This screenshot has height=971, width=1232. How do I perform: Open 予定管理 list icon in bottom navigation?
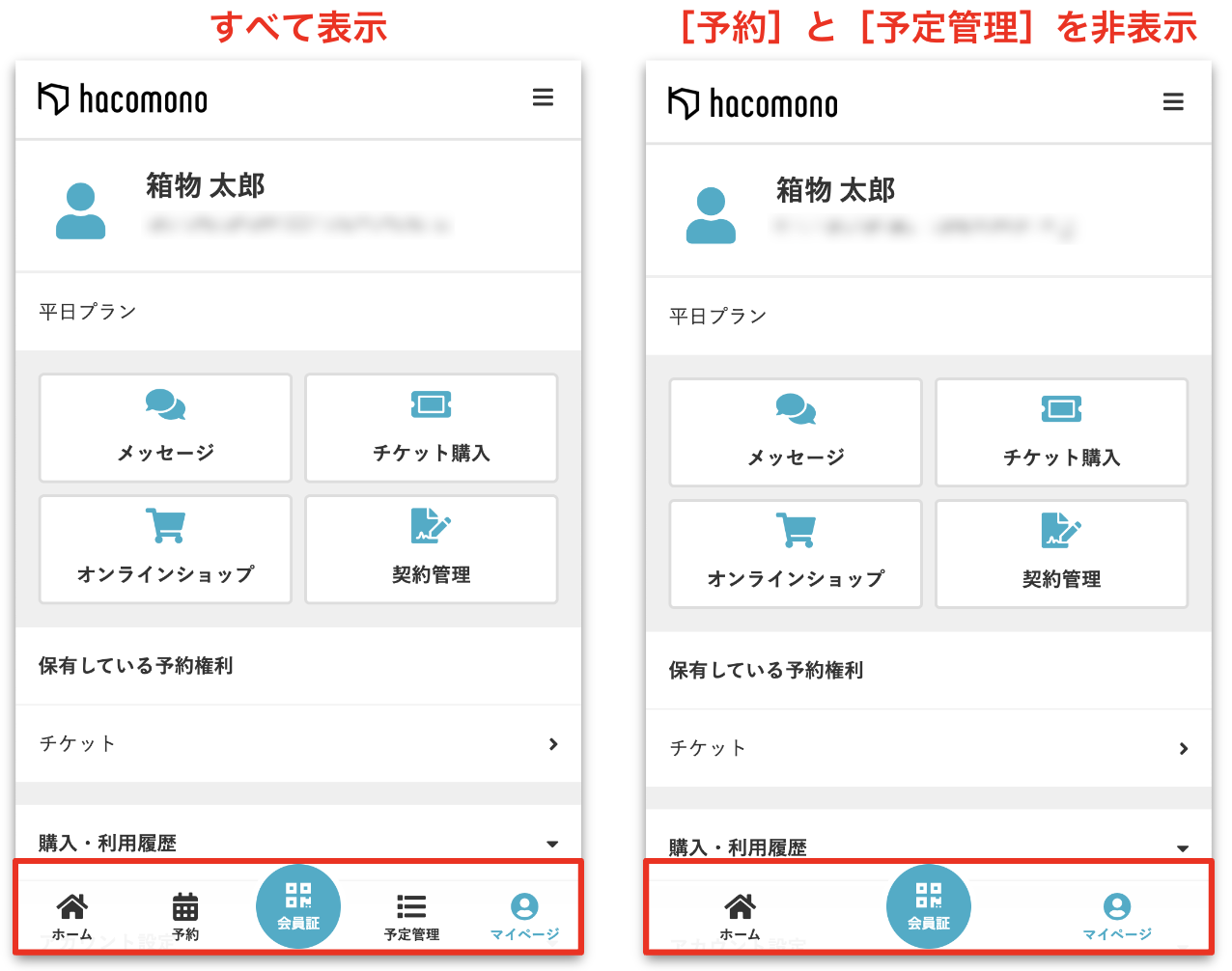[411, 915]
